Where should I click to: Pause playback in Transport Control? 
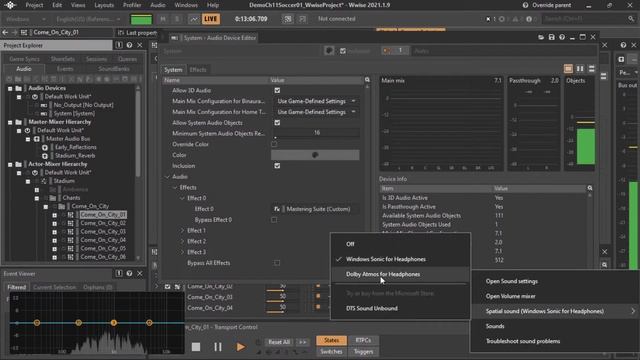pyautogui.click(x=218, y=347)
